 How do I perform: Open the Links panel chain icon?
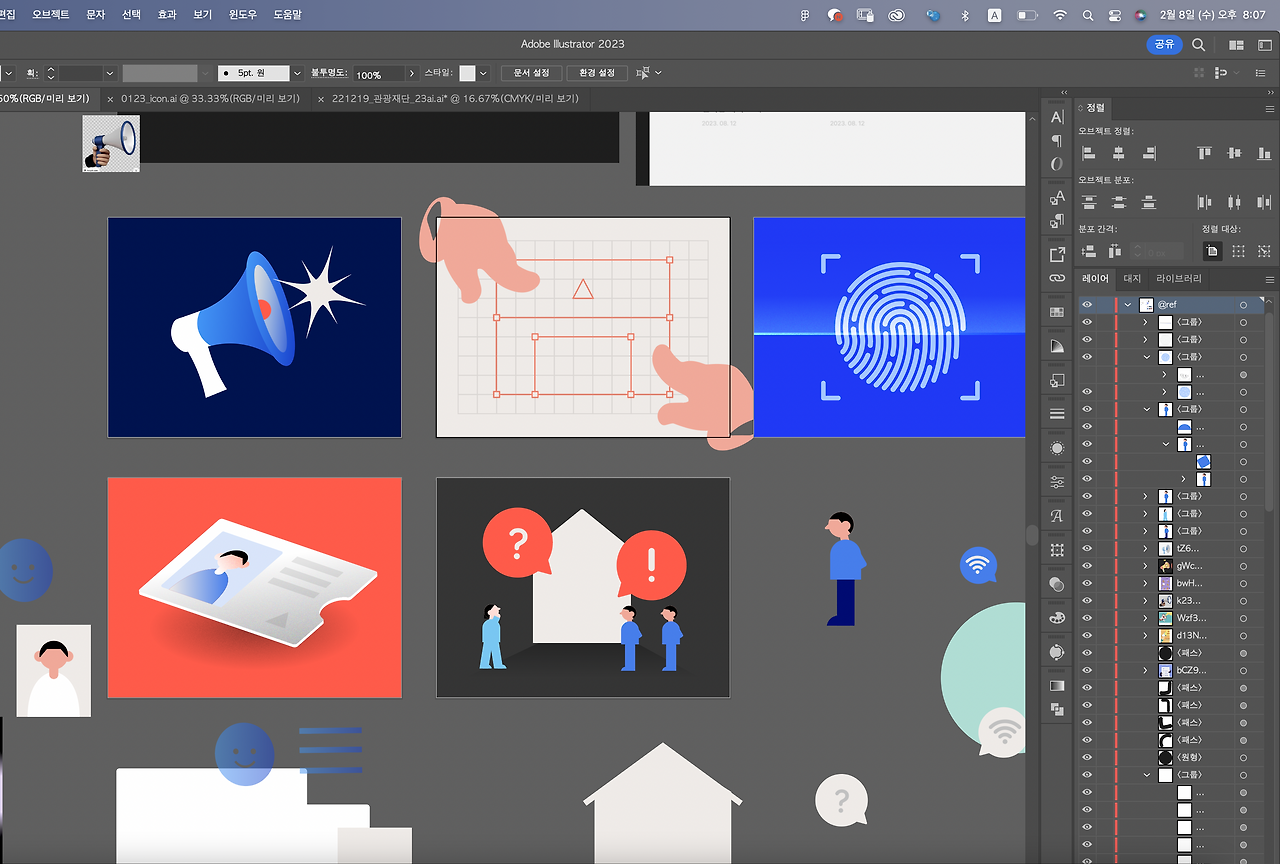[x=1057, y=278]
